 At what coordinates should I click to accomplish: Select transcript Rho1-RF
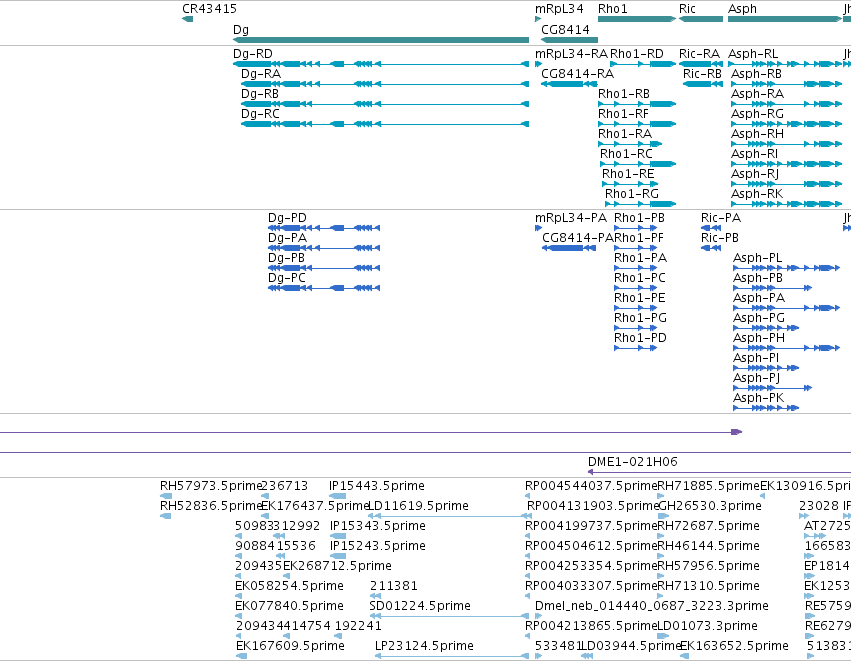point(637,124)
